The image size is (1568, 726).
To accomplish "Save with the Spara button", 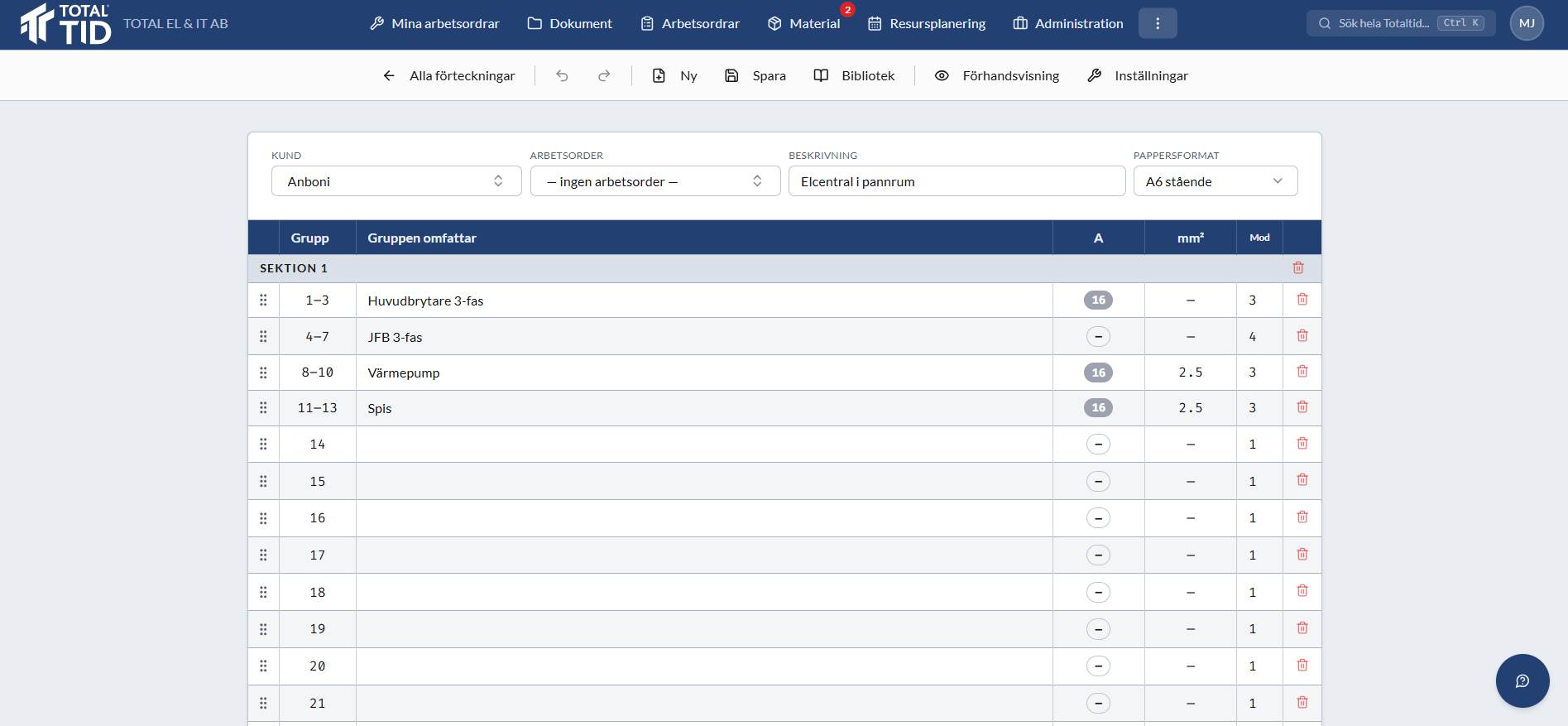I will coord(755,75).
